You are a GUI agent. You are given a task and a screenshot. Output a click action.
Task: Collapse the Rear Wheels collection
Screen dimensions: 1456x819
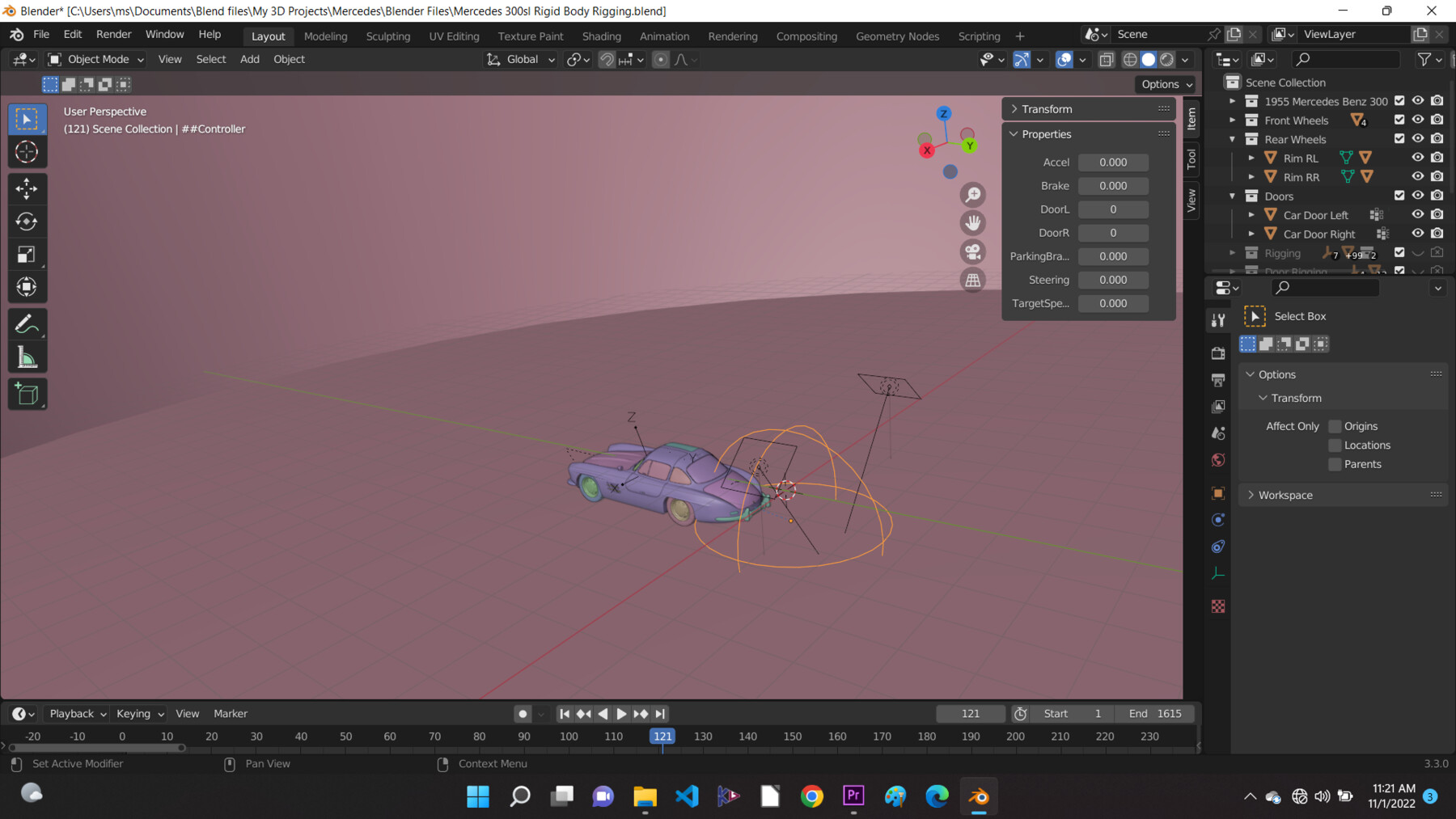click(x=1233, y=138)
